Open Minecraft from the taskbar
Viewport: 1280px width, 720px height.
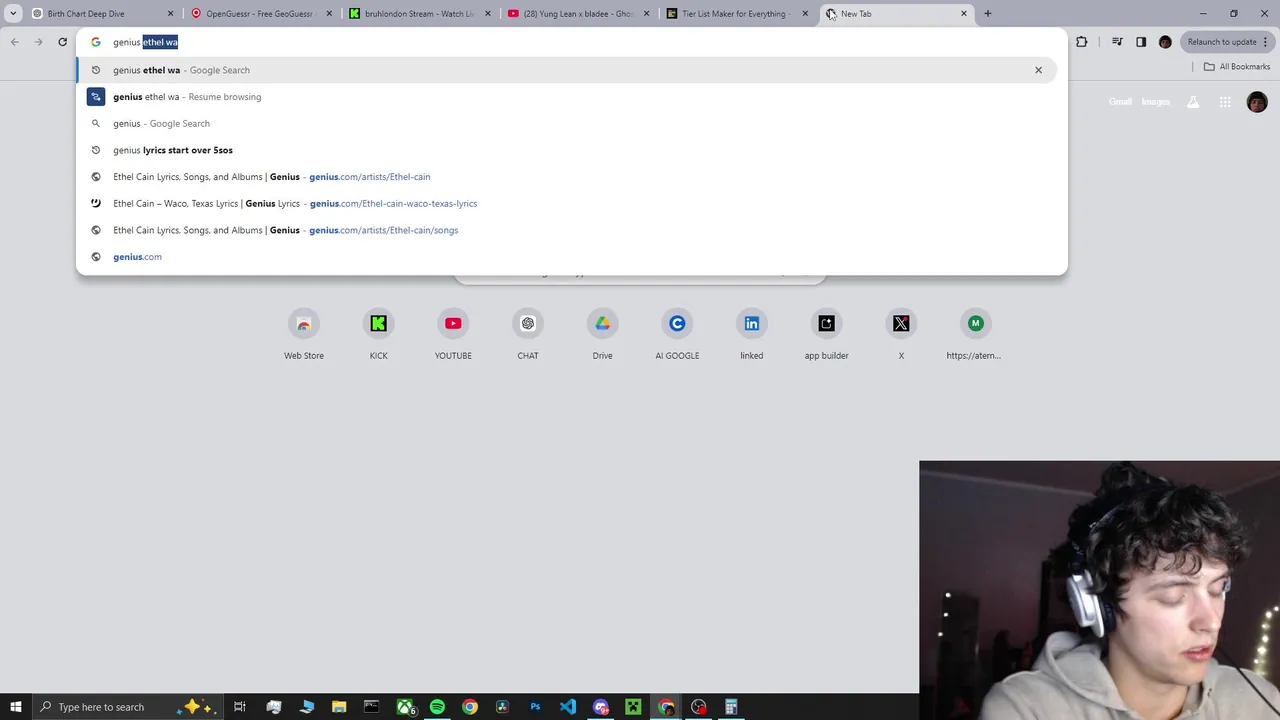point(633,707)
